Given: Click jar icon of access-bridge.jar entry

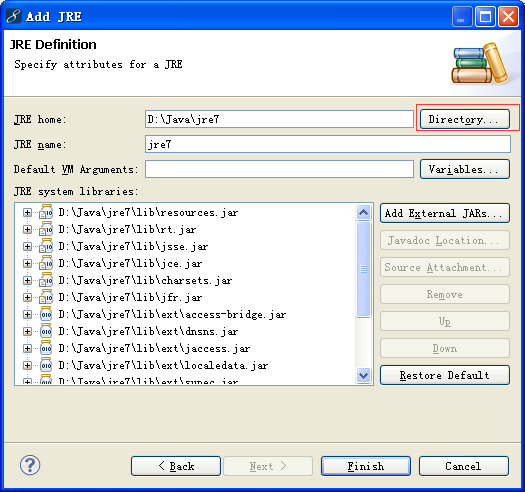Looking at the screenshot, I should (46, 314).
